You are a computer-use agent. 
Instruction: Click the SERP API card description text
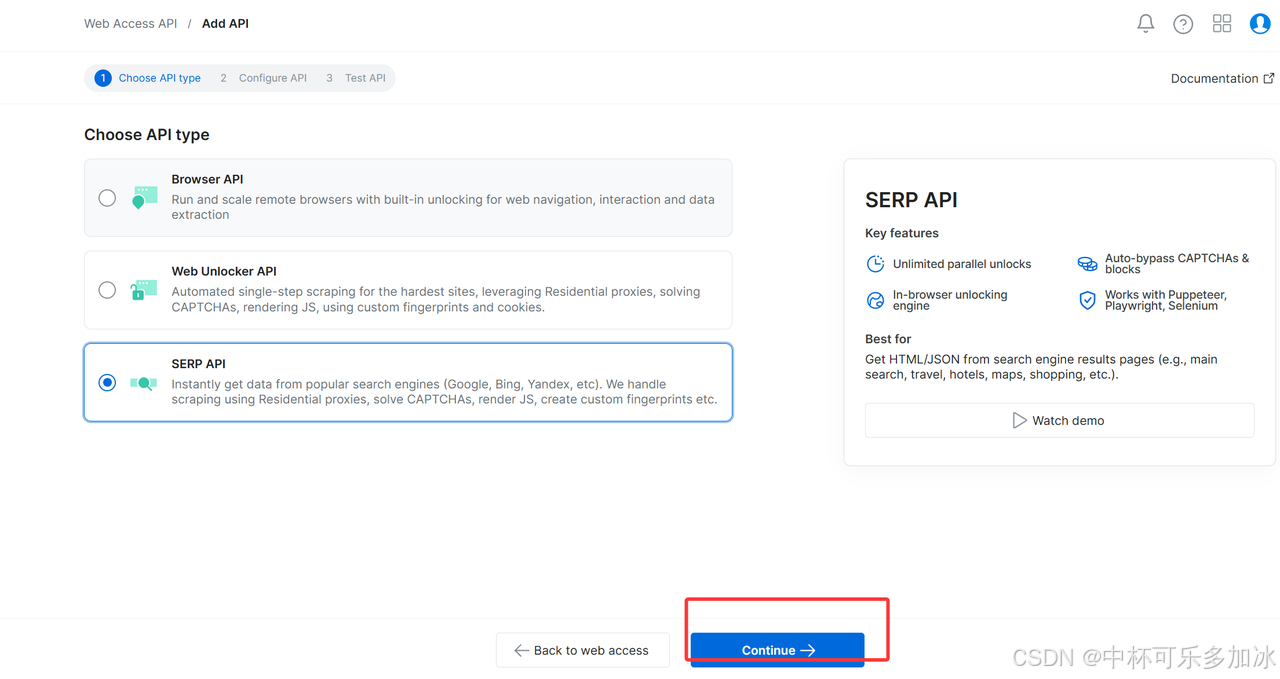tap(444, 391)
